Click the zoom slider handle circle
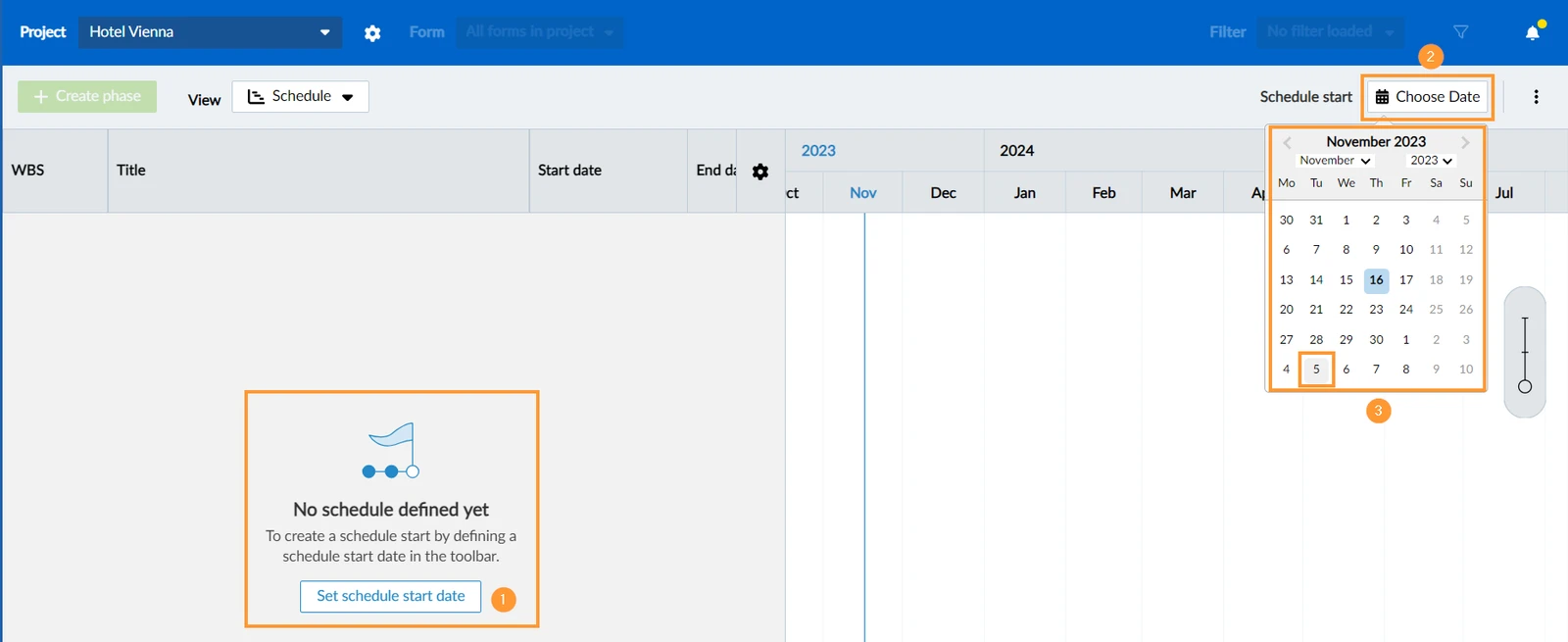 coord(1525,386)
